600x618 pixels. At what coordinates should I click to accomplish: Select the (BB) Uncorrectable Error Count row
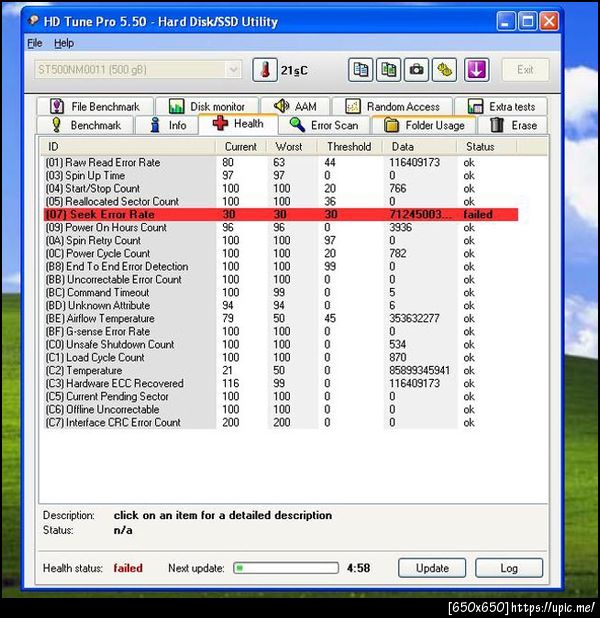[x=281, y=279]
